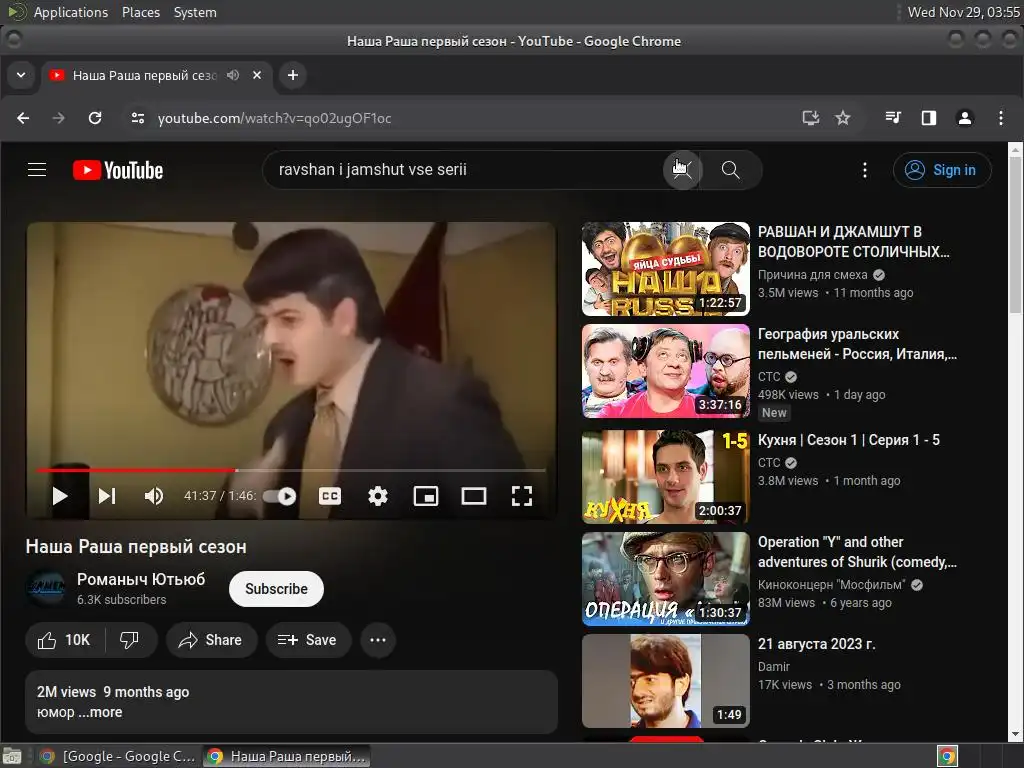Skip to the next video
The height and width of the screenshot is (768, 1024).
click(107, 496)
